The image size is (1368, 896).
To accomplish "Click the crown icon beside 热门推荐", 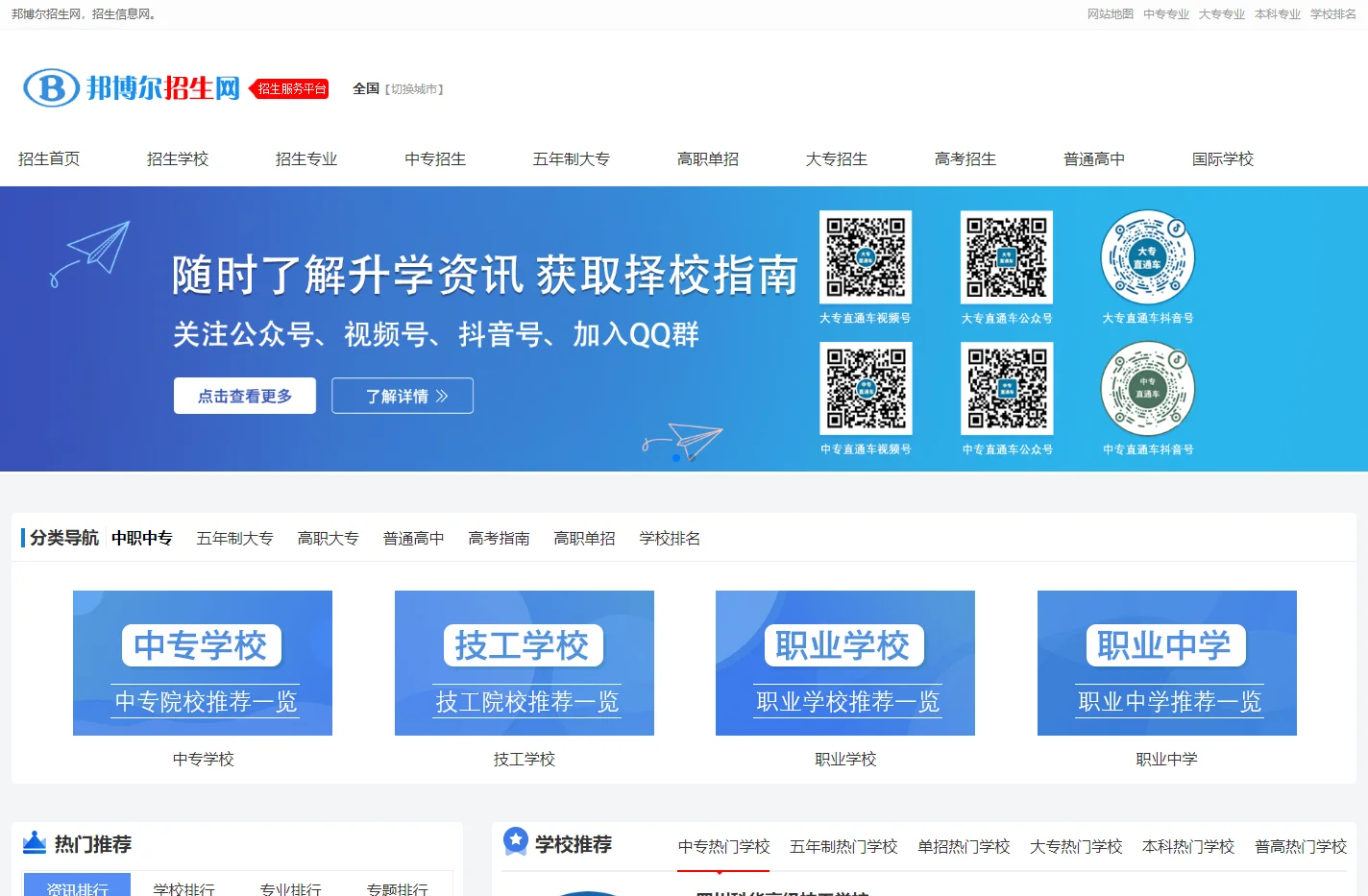I will [35, 842].
